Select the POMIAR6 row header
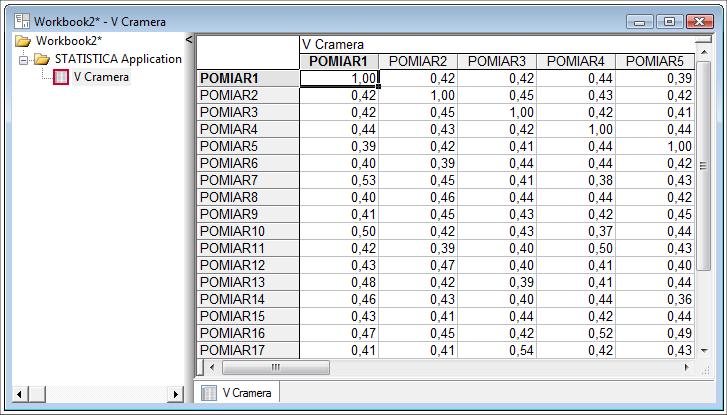727x415 pixels. [248, 163]
